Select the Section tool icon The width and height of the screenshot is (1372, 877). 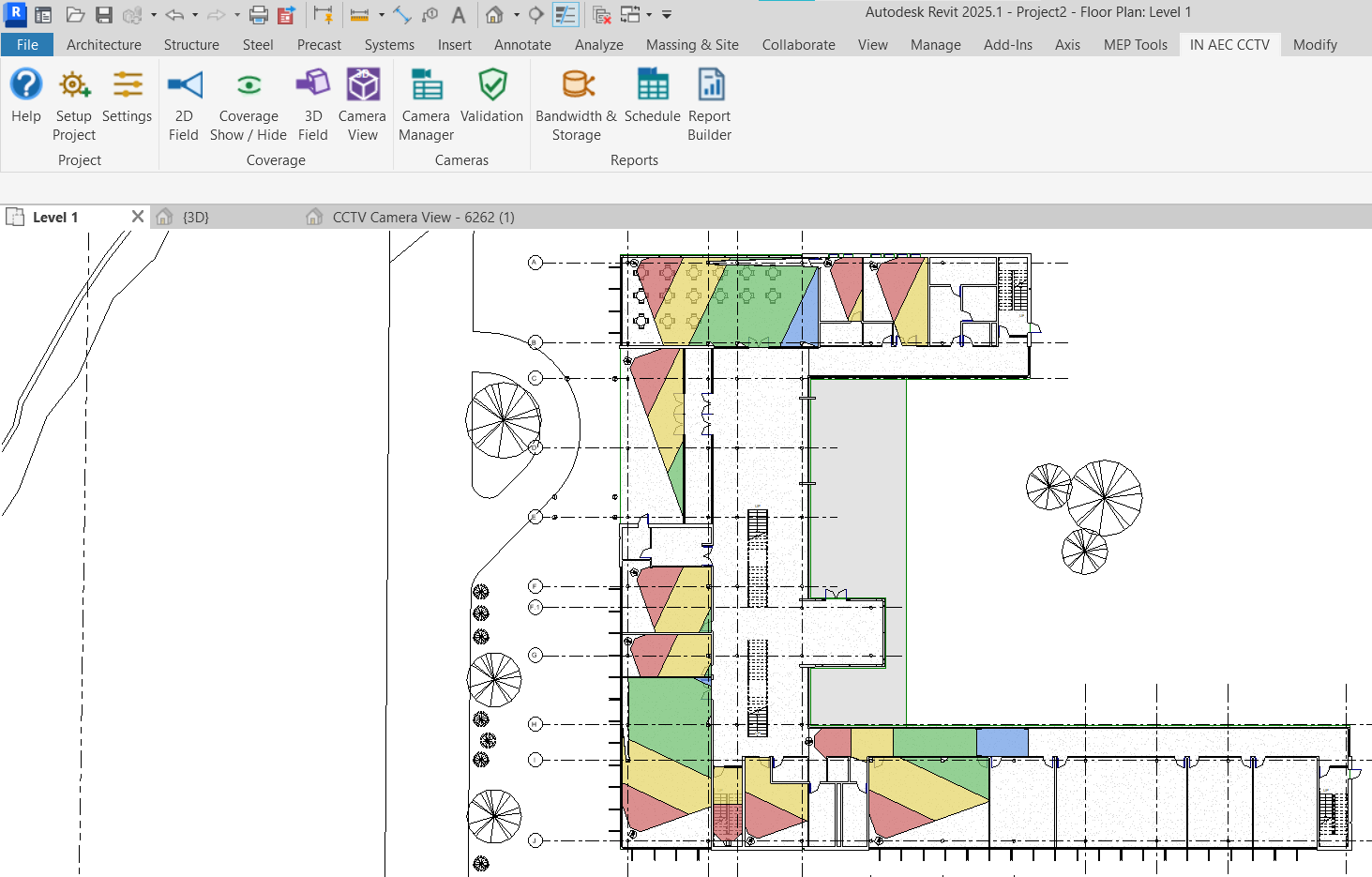536,15
